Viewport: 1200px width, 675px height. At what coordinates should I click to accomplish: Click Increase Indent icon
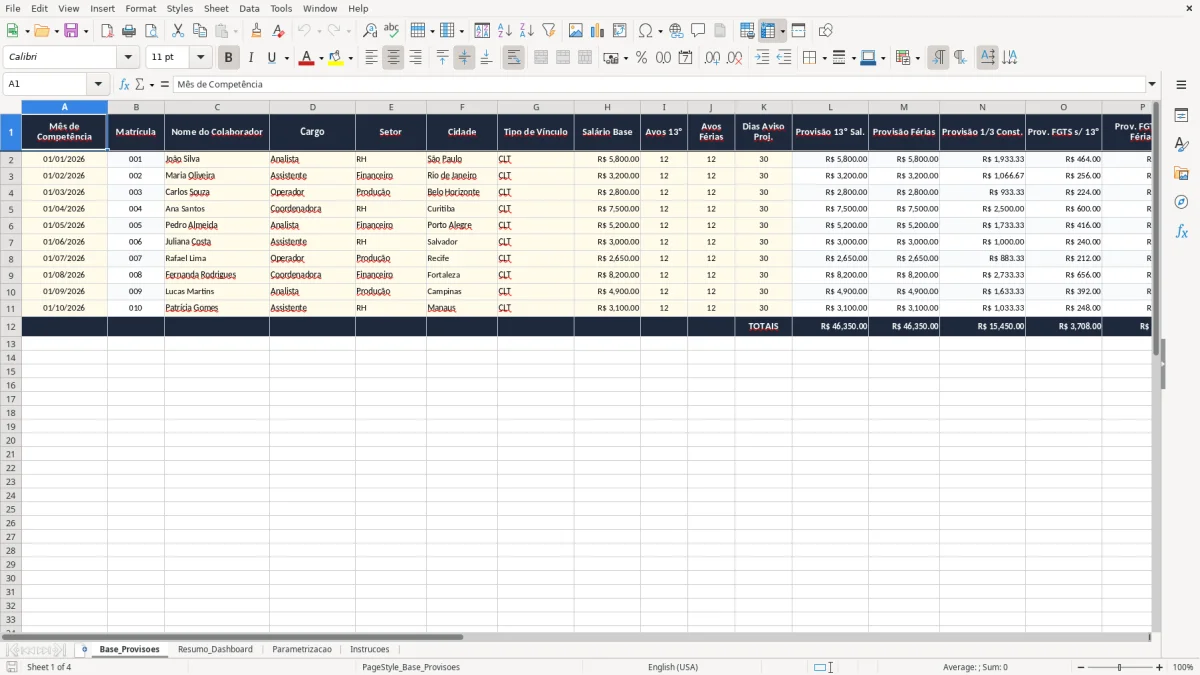coord(762,58)
